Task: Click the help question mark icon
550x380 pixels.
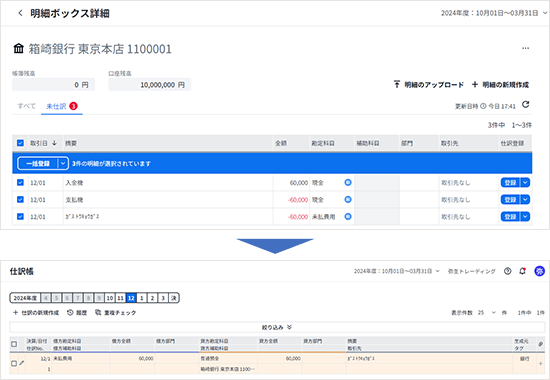Action: pos(507,271)
